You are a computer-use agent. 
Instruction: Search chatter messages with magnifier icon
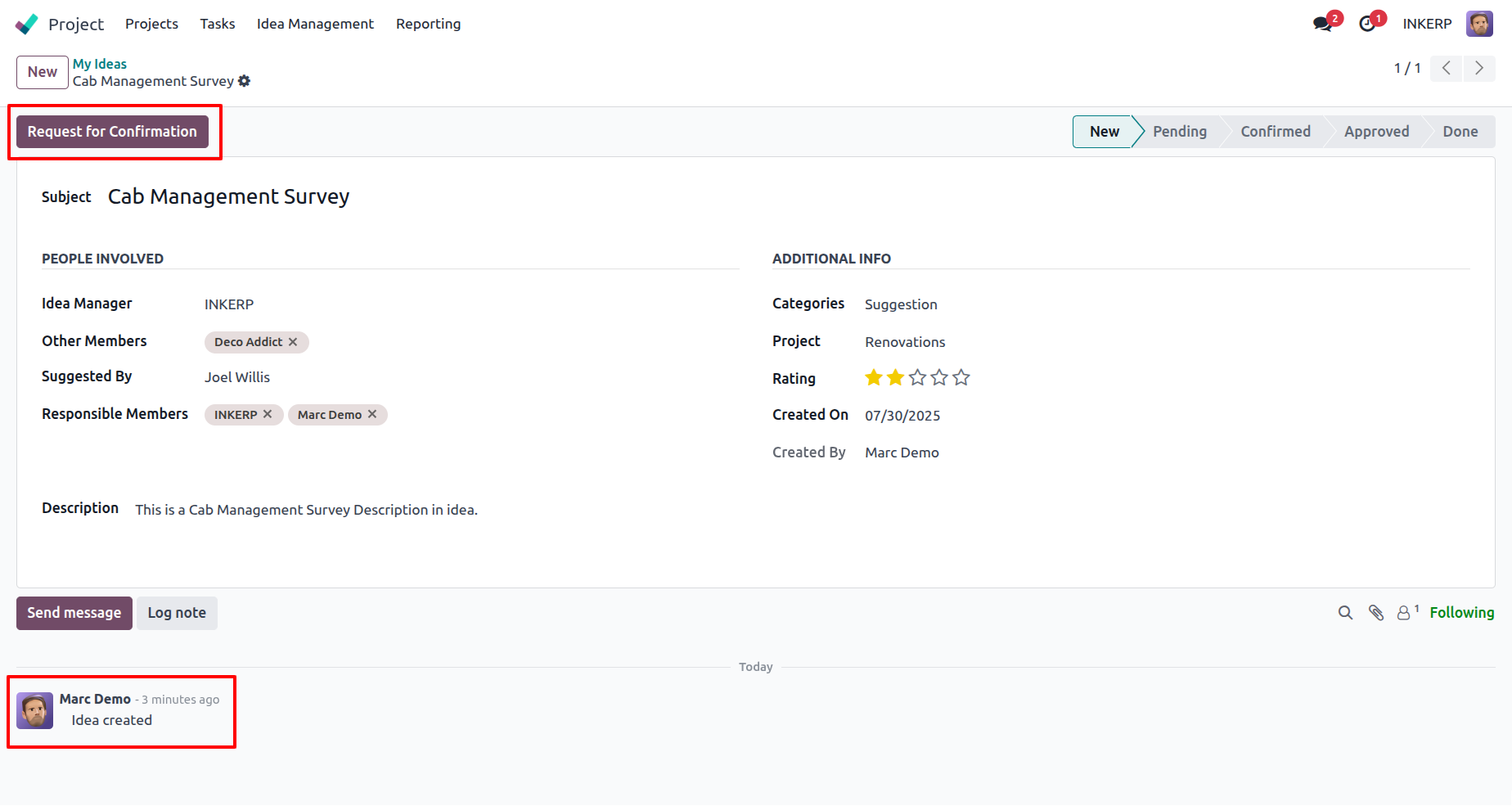coord(1345,613)
